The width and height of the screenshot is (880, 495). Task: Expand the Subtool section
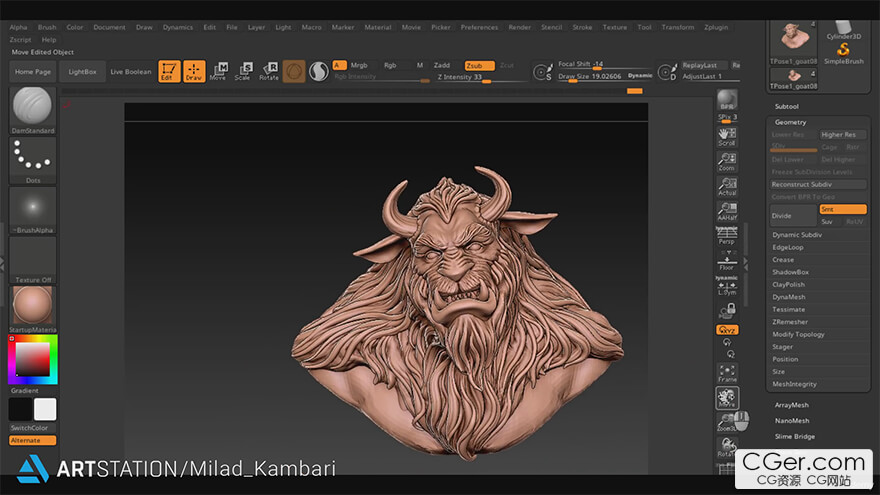tap(786, 107)
